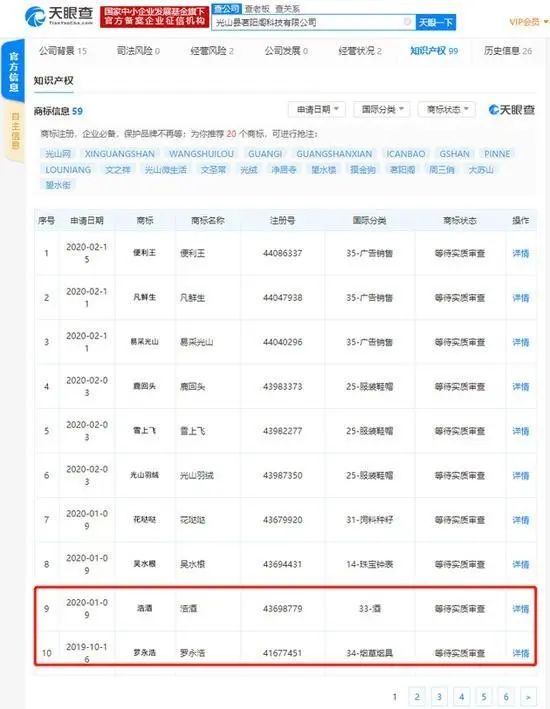
Task: Select the 自主信息 side tab
Action: pos(14,131)
